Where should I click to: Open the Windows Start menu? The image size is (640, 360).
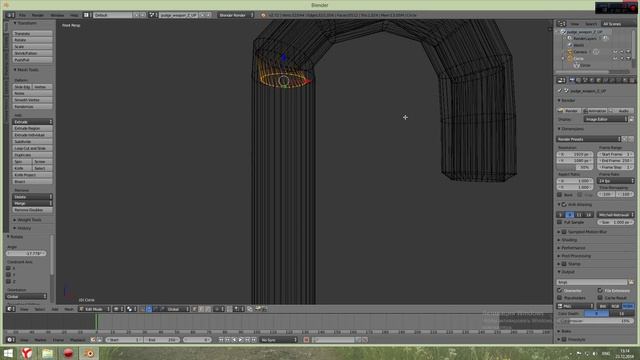[x=8, y=353]
